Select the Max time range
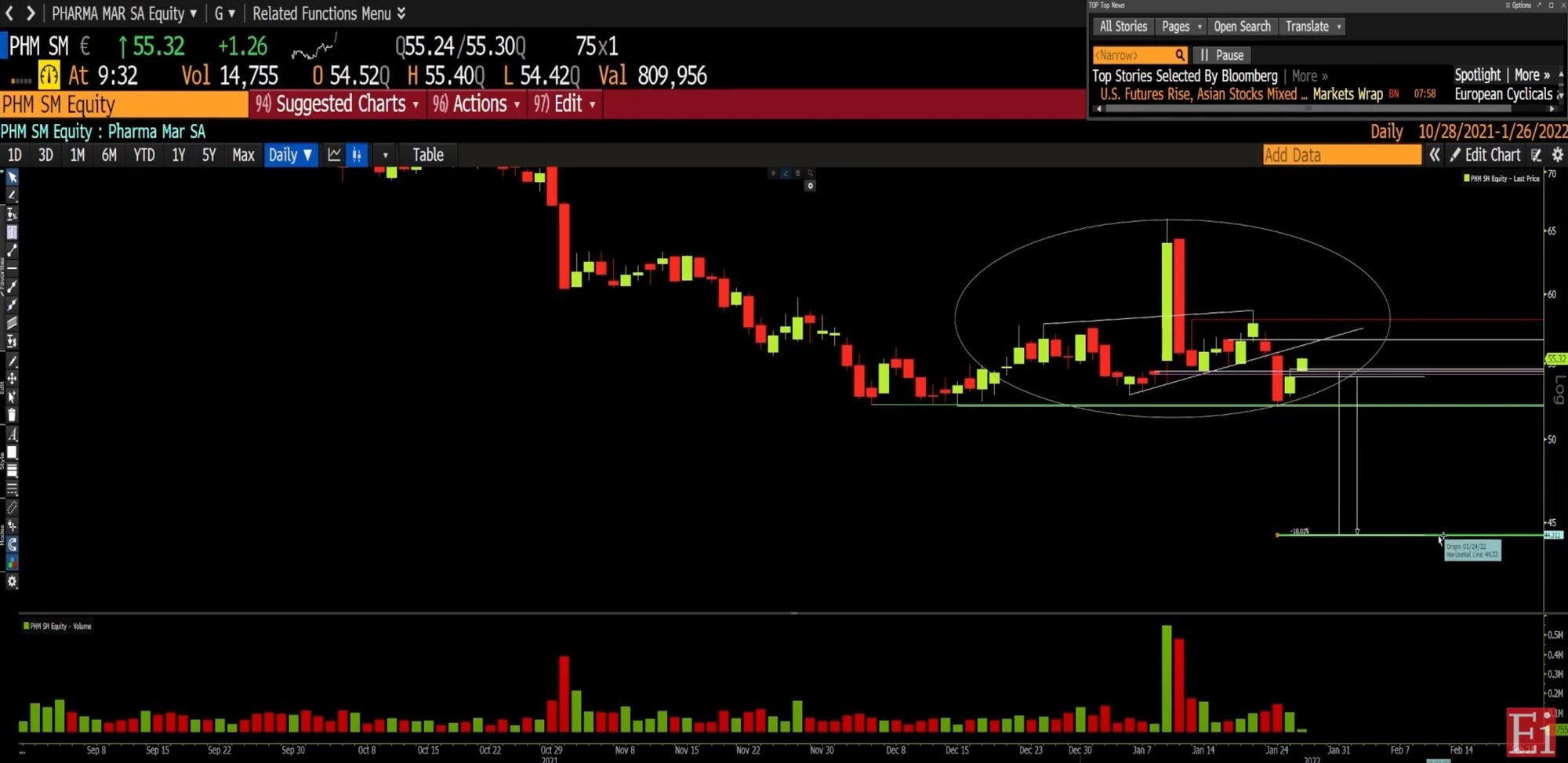The height and width of the screenshot is (763, 1568). point(244,155)
